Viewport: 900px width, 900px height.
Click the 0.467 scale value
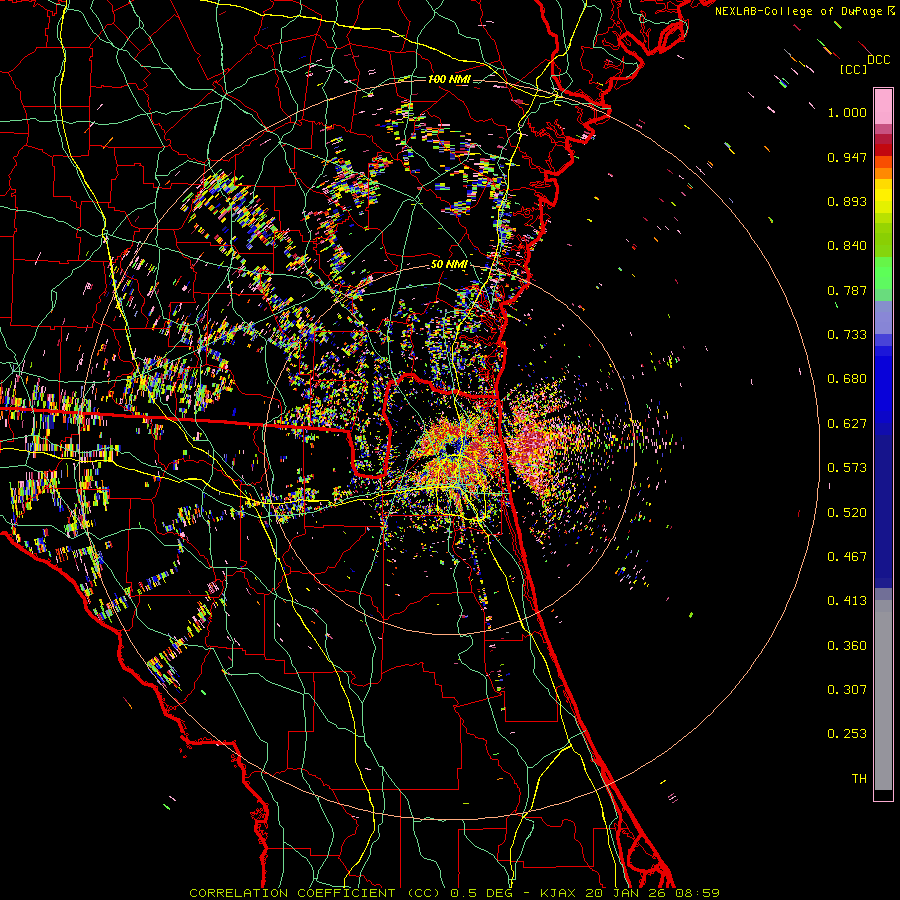click(x=847, y=557)
